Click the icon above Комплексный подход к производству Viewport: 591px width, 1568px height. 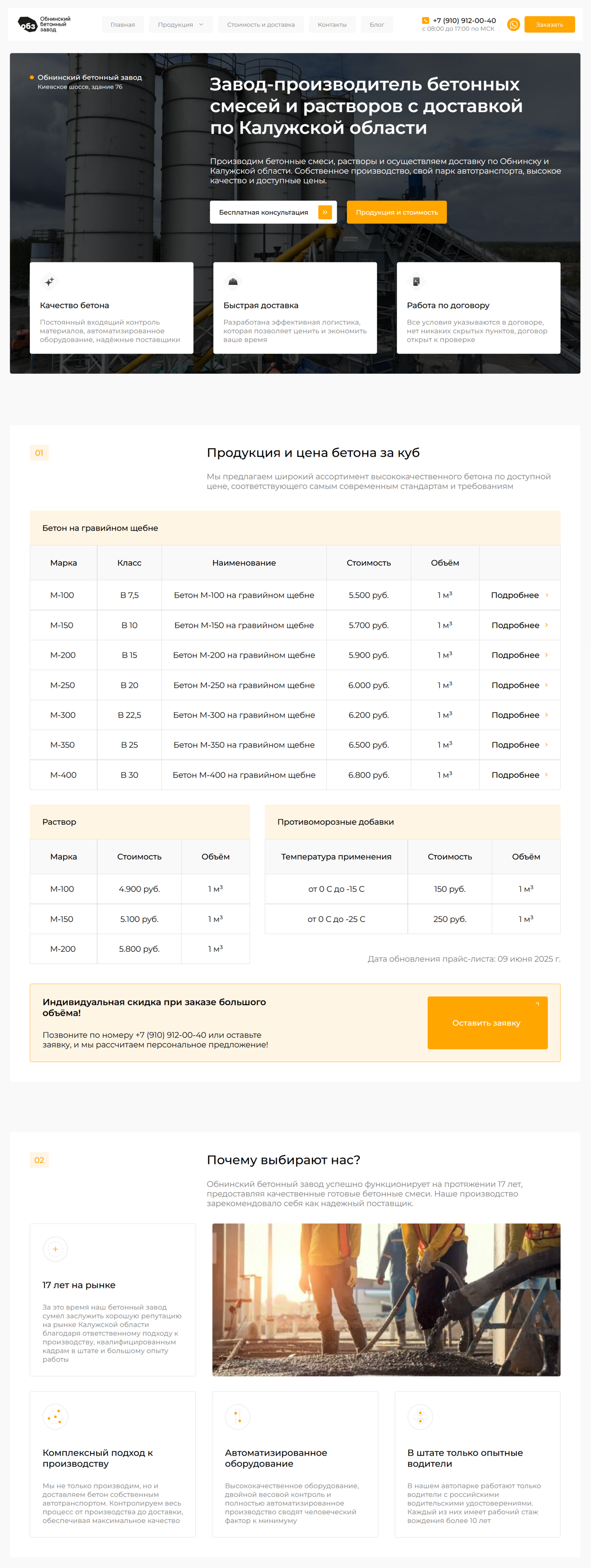[x=55, y=1416]
